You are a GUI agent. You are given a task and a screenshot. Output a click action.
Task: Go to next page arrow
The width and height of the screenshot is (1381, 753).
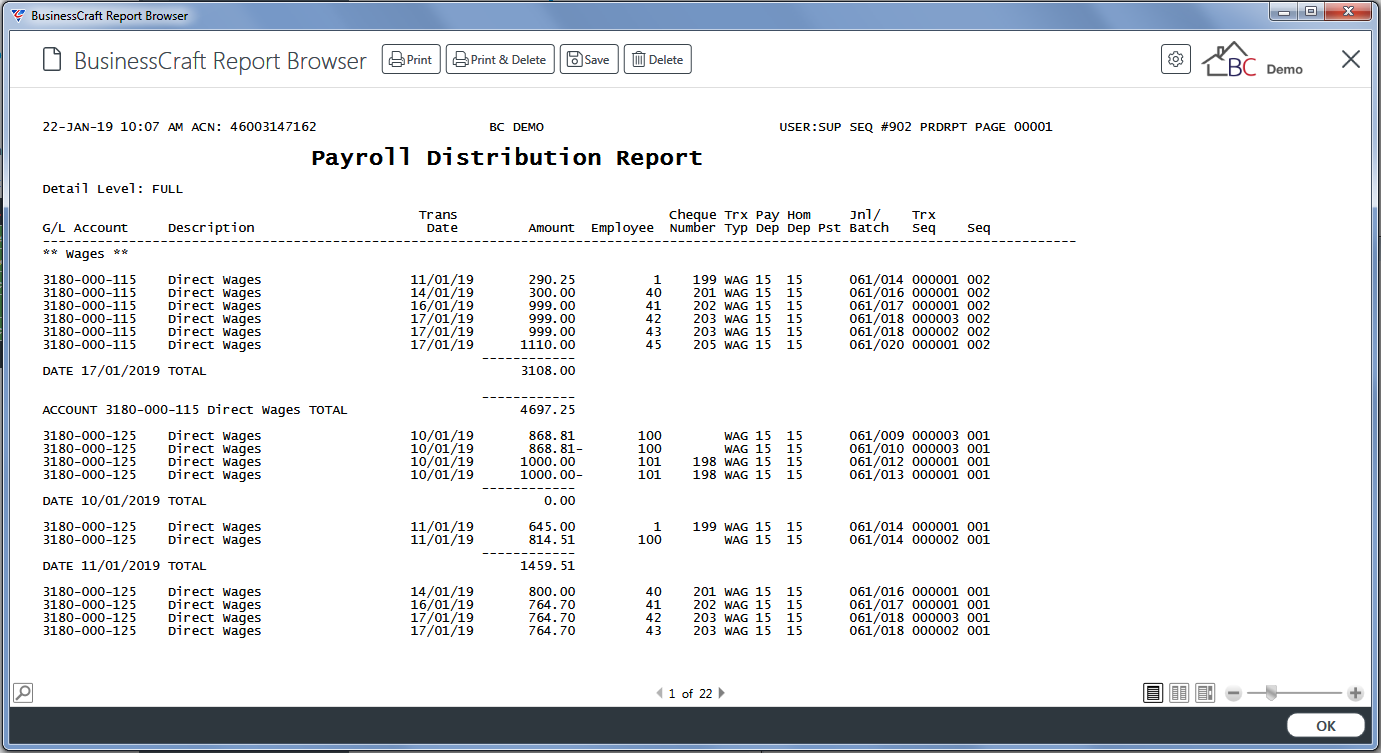click(x=722, y=693)
